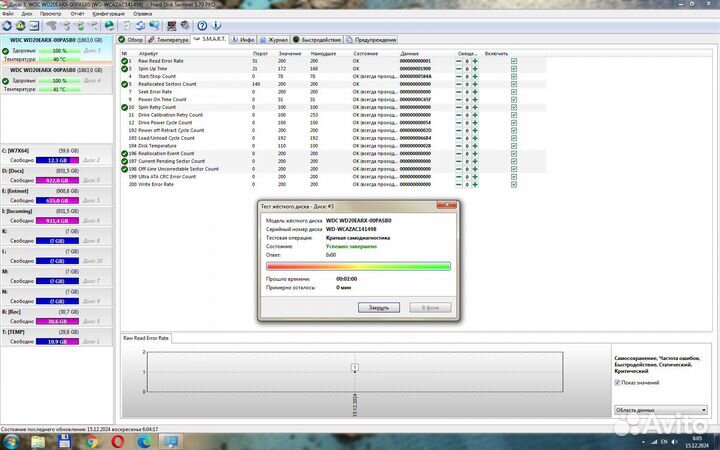Click minus offset for Power On Time Count

click(x=459, y=100)
